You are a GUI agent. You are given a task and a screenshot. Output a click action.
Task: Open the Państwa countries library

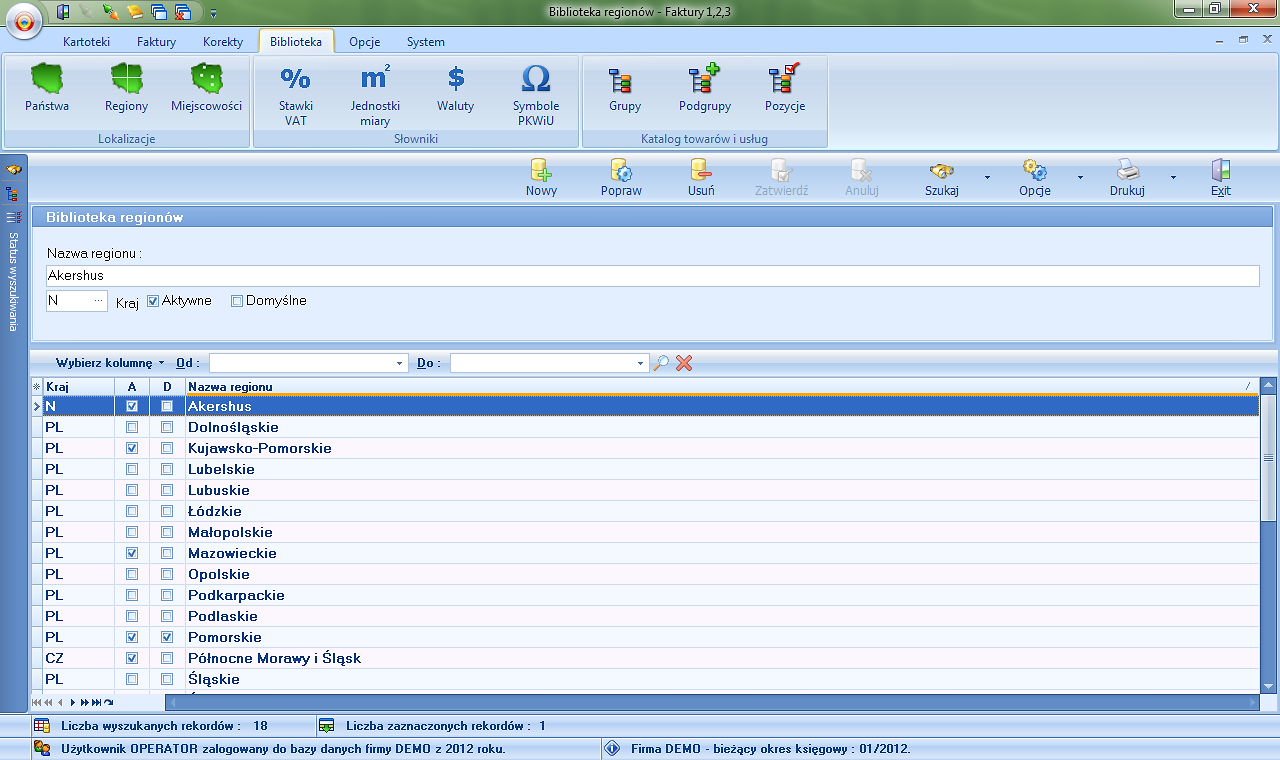click(47, 88)
